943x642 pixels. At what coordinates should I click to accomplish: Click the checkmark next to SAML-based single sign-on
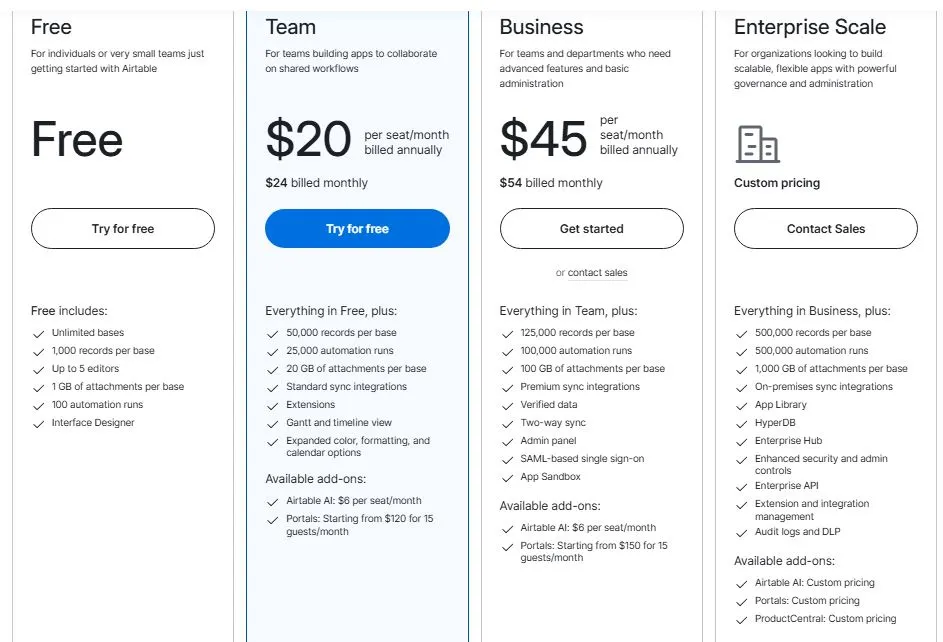coord(507,459)
